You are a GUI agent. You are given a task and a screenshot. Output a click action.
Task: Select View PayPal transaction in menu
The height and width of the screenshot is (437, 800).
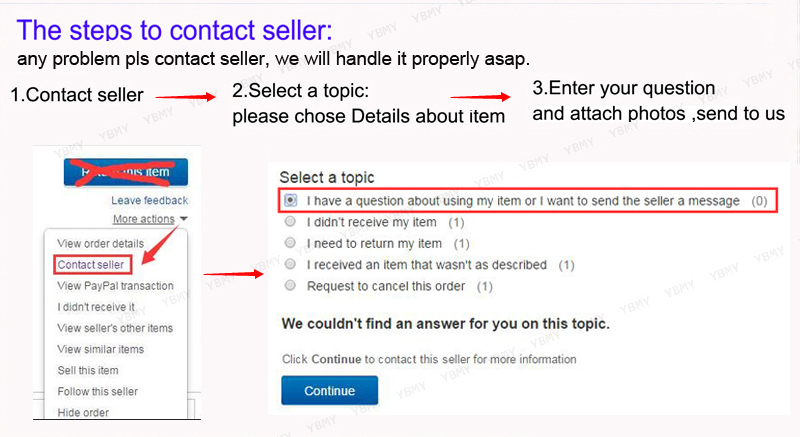115,286
